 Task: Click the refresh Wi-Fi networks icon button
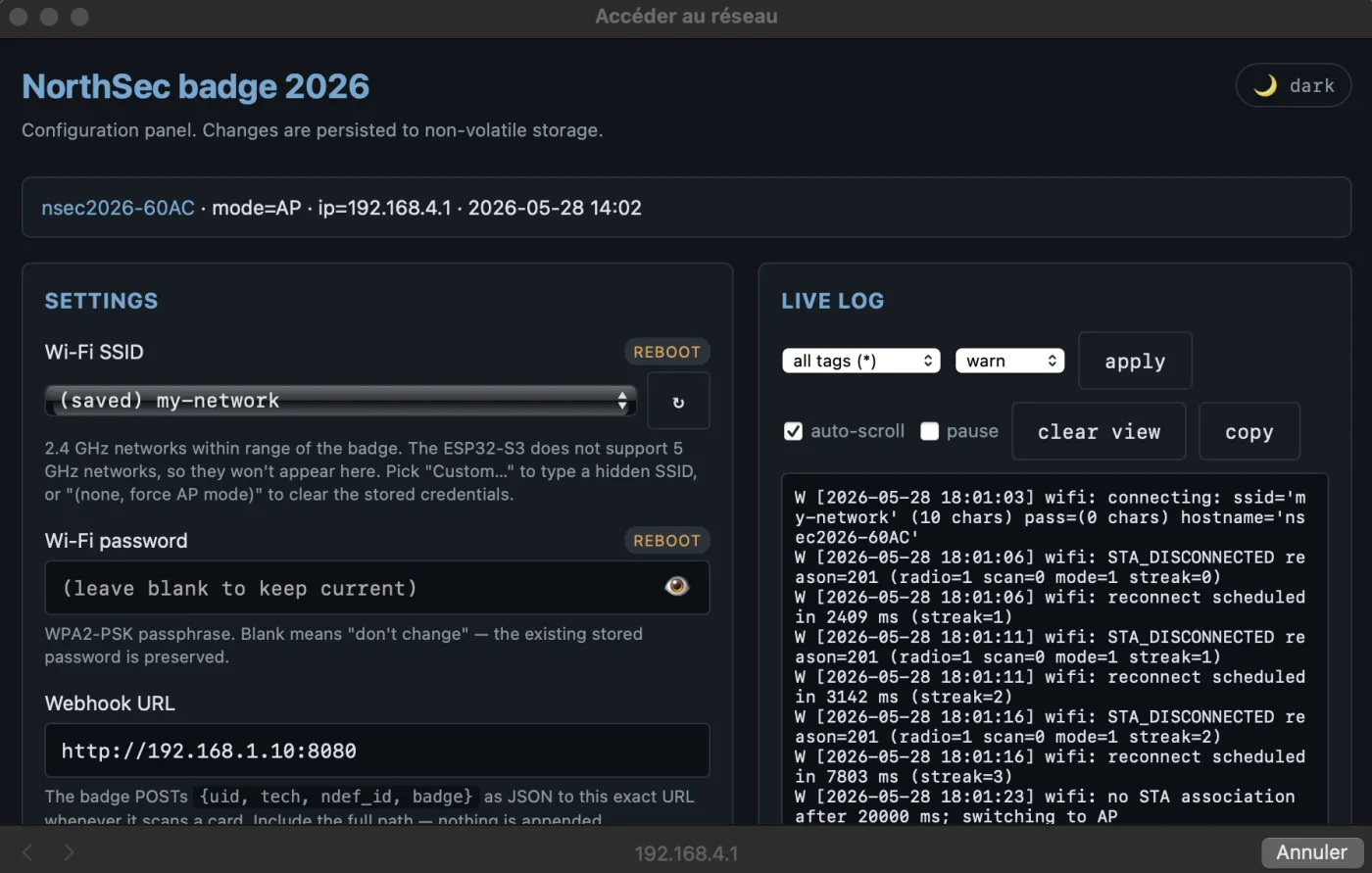point(678,401)
